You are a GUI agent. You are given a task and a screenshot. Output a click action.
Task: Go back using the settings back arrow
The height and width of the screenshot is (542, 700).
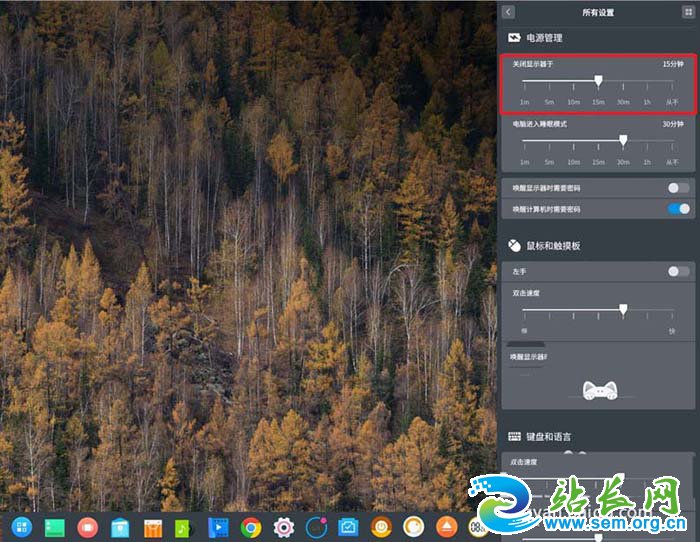tap(508, 12)
